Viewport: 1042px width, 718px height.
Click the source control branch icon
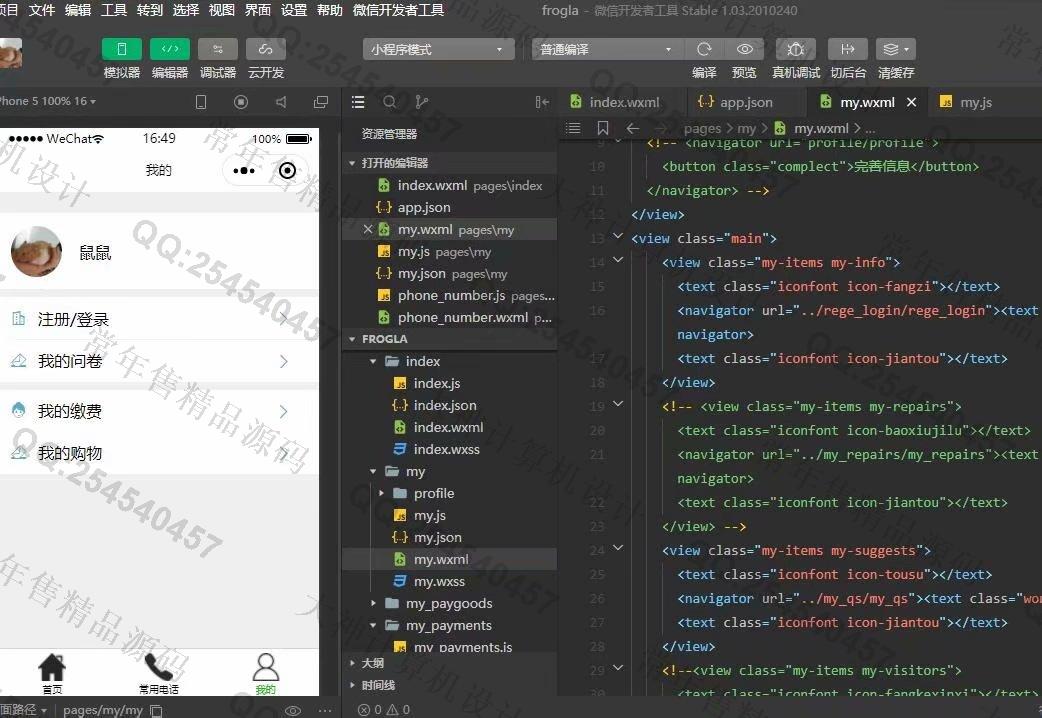point(421,102)
